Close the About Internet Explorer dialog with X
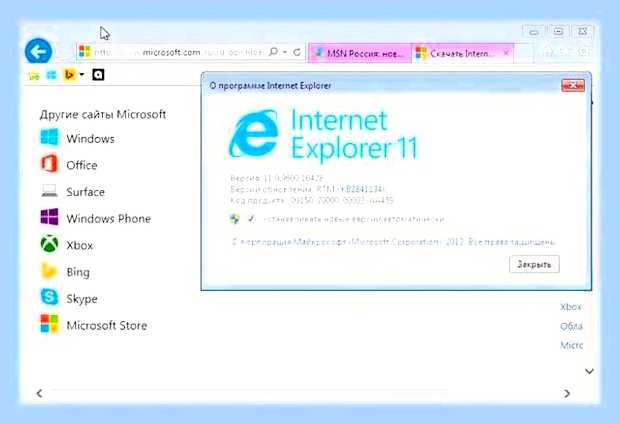 [573, 85]
